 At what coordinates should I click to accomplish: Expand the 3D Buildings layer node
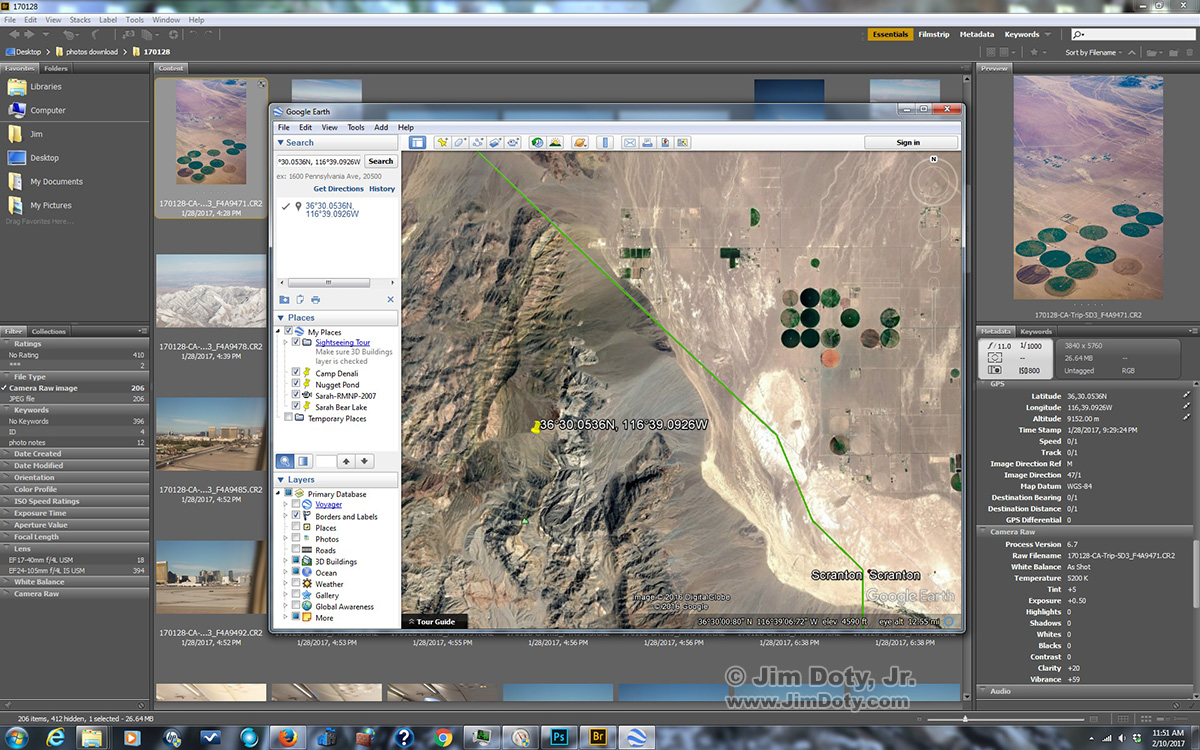pos(285,562)
